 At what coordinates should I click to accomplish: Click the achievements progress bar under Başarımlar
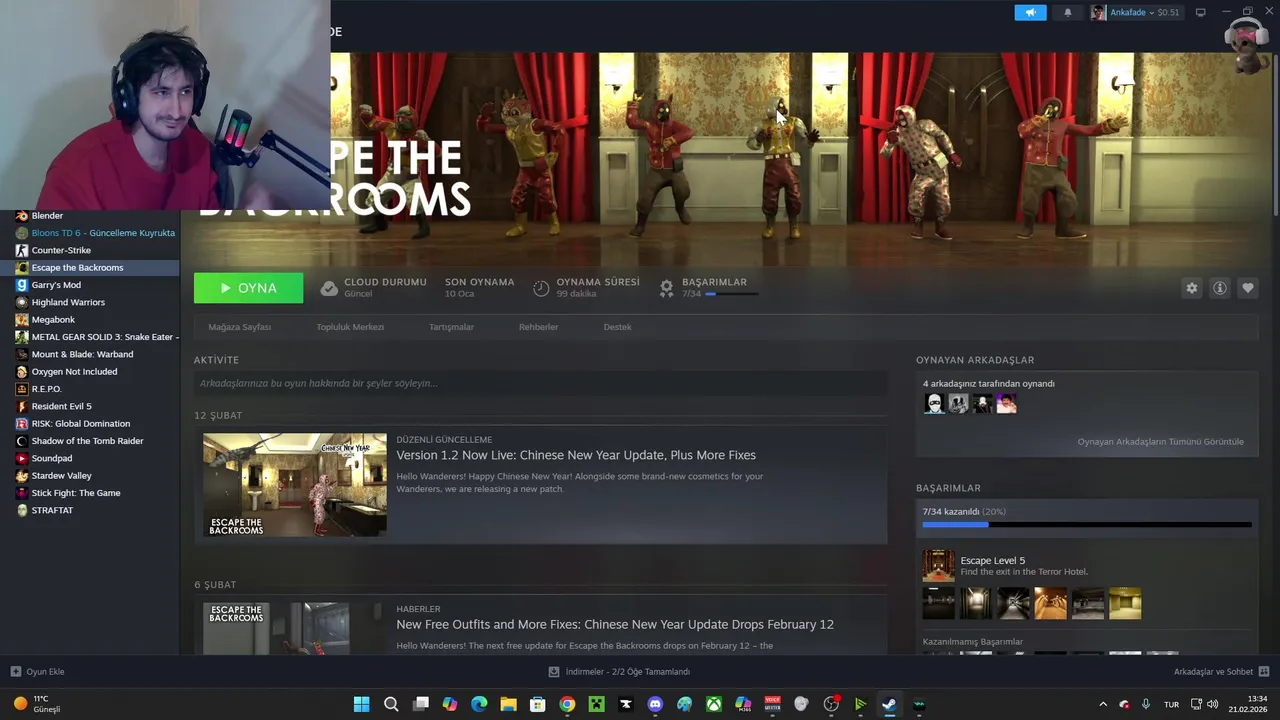[x=732, y=294]
